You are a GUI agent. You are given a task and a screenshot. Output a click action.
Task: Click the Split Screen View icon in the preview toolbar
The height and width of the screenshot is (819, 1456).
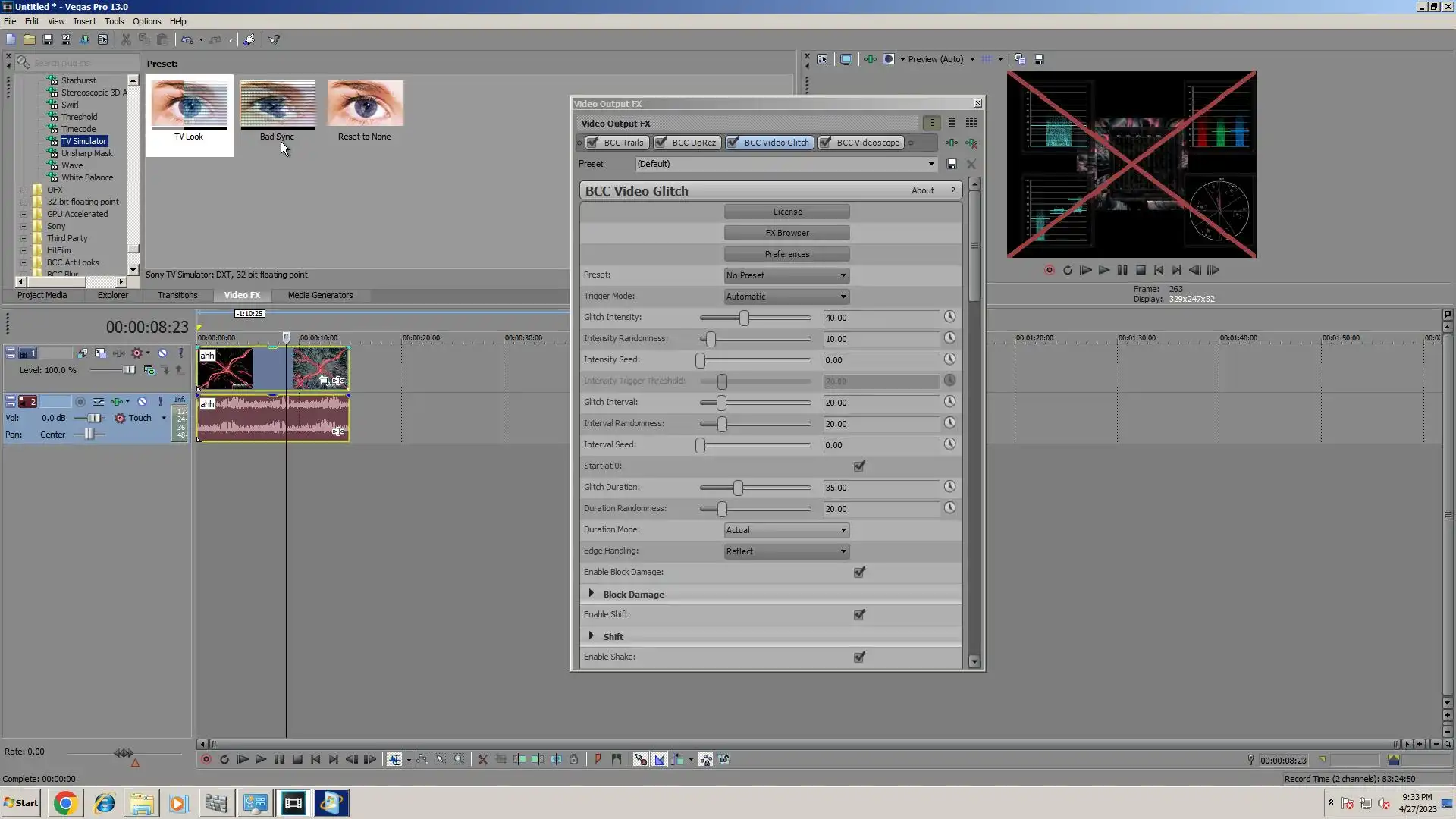click(889, 59)
